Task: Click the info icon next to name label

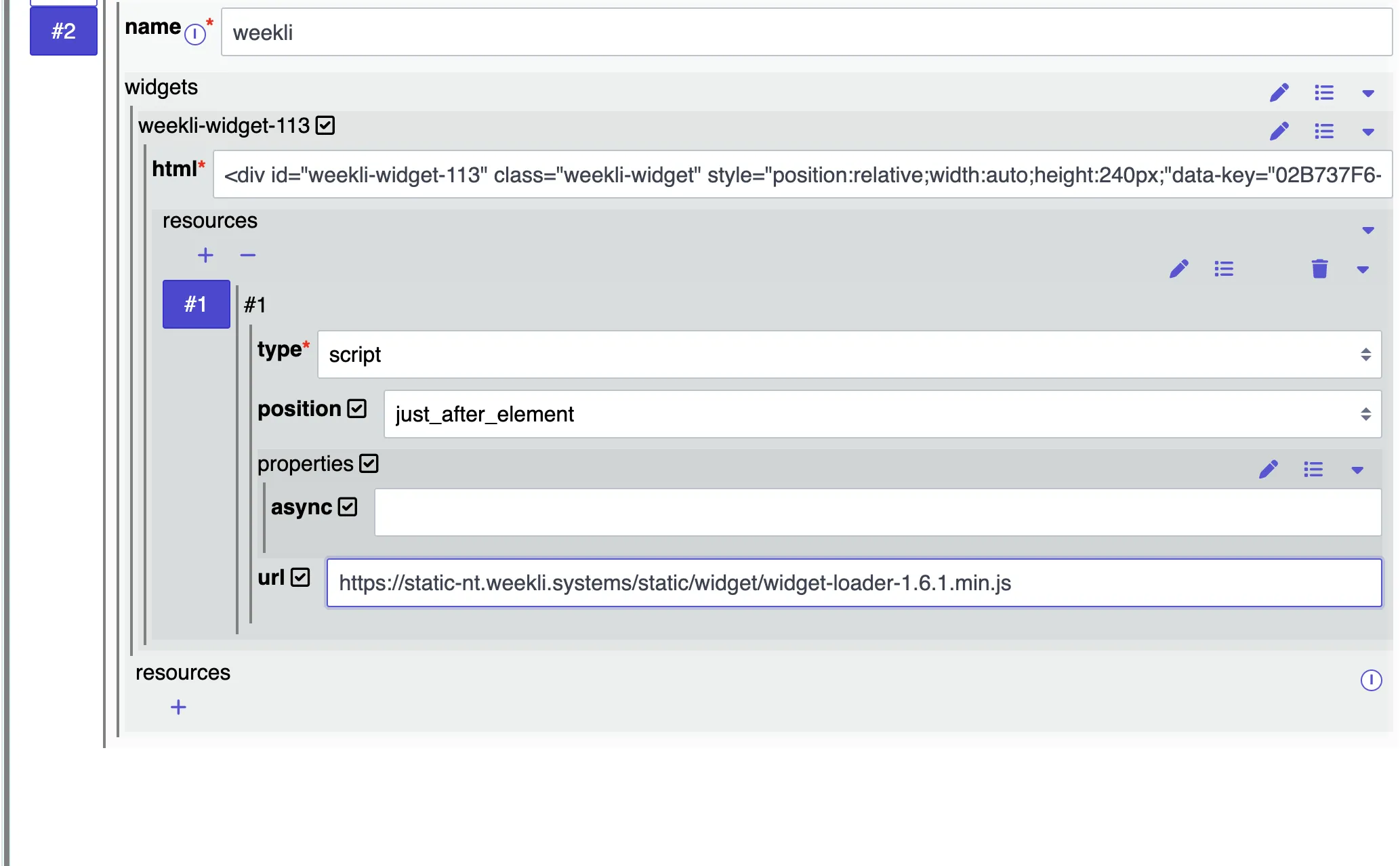Action: (x=195, y=34)
